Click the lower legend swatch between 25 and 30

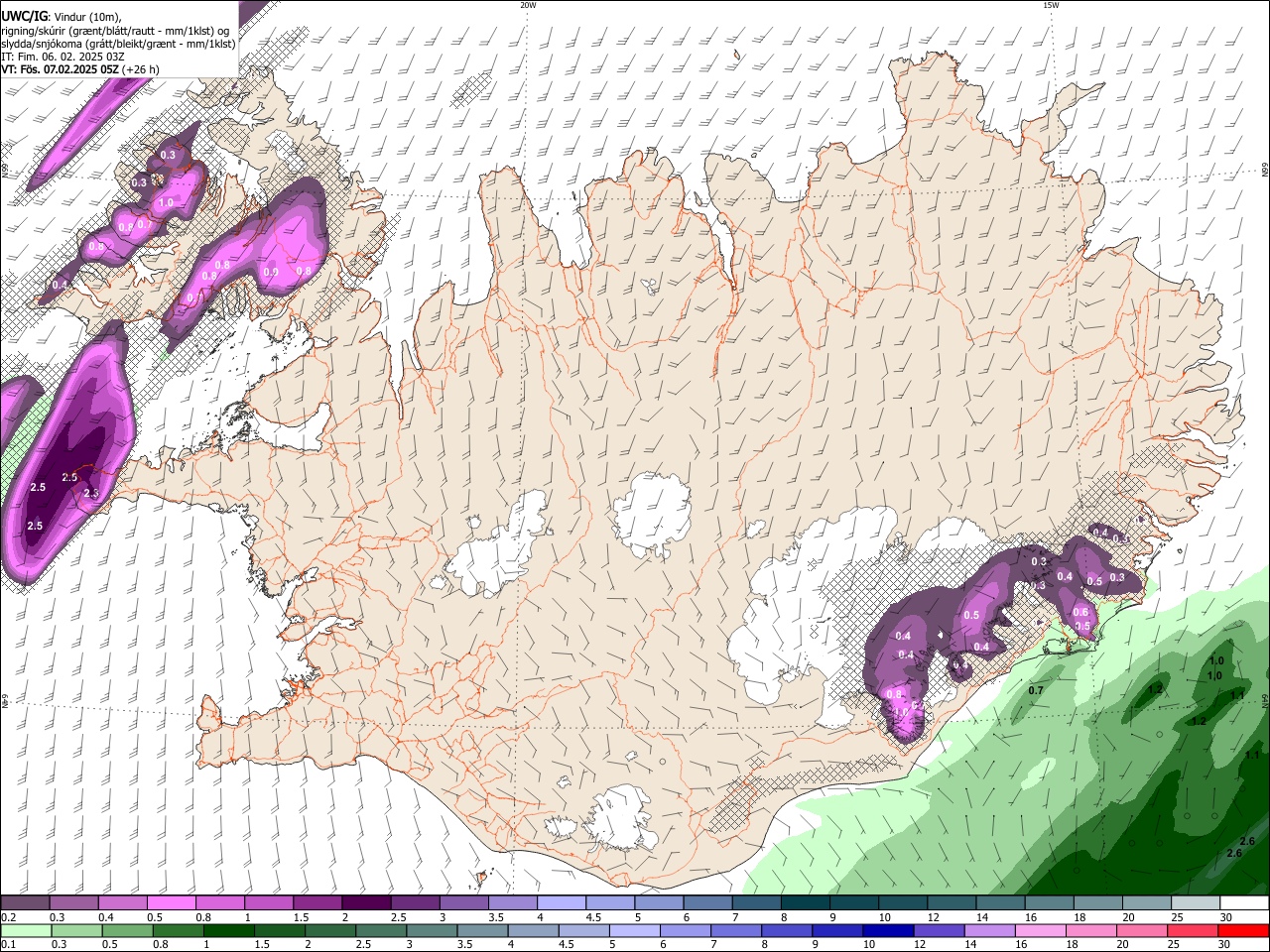[1194, 931]
